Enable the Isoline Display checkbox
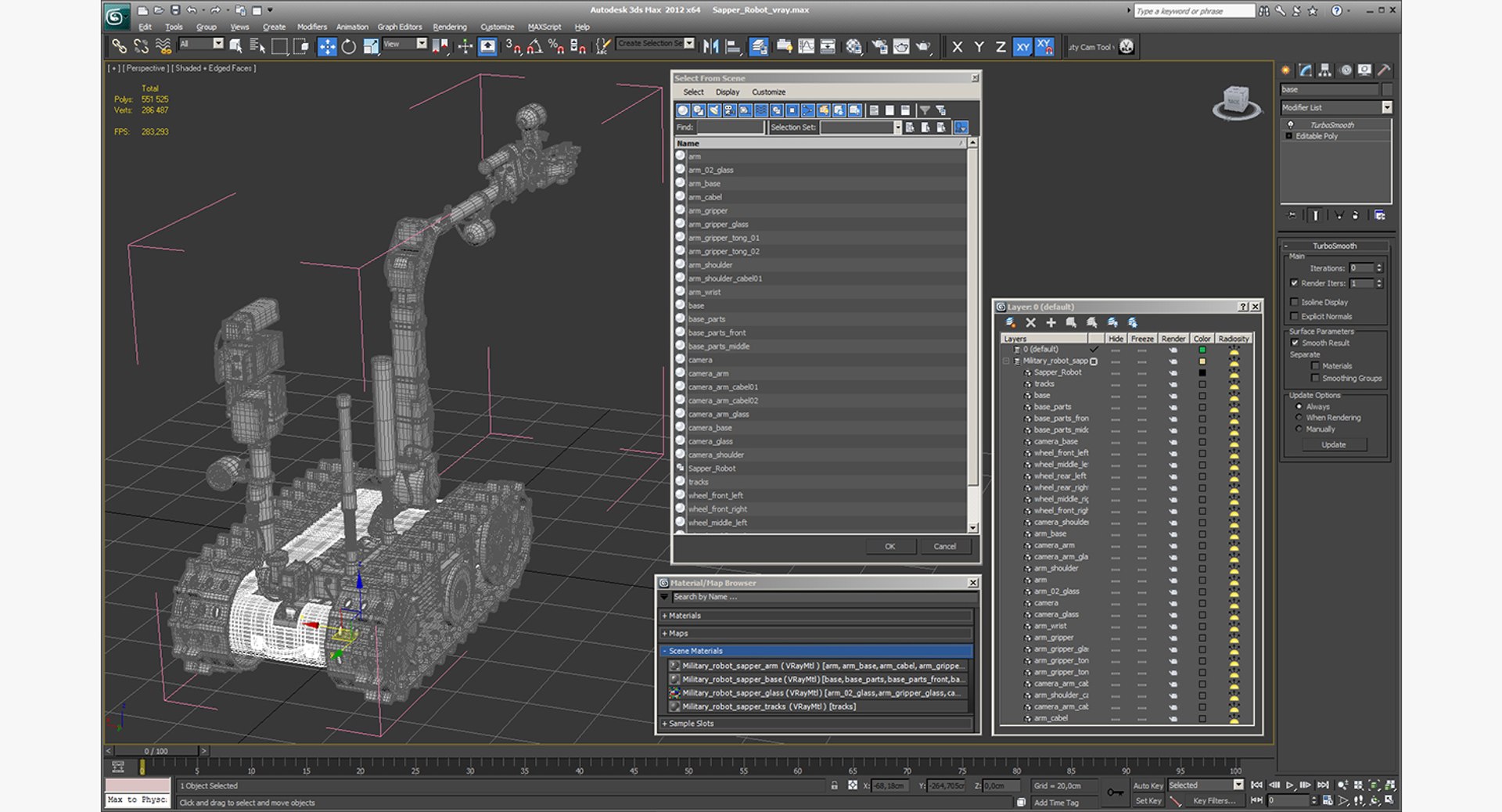Image resolution: width=1502 pixels, height=812 pixels. [1294, 302]
